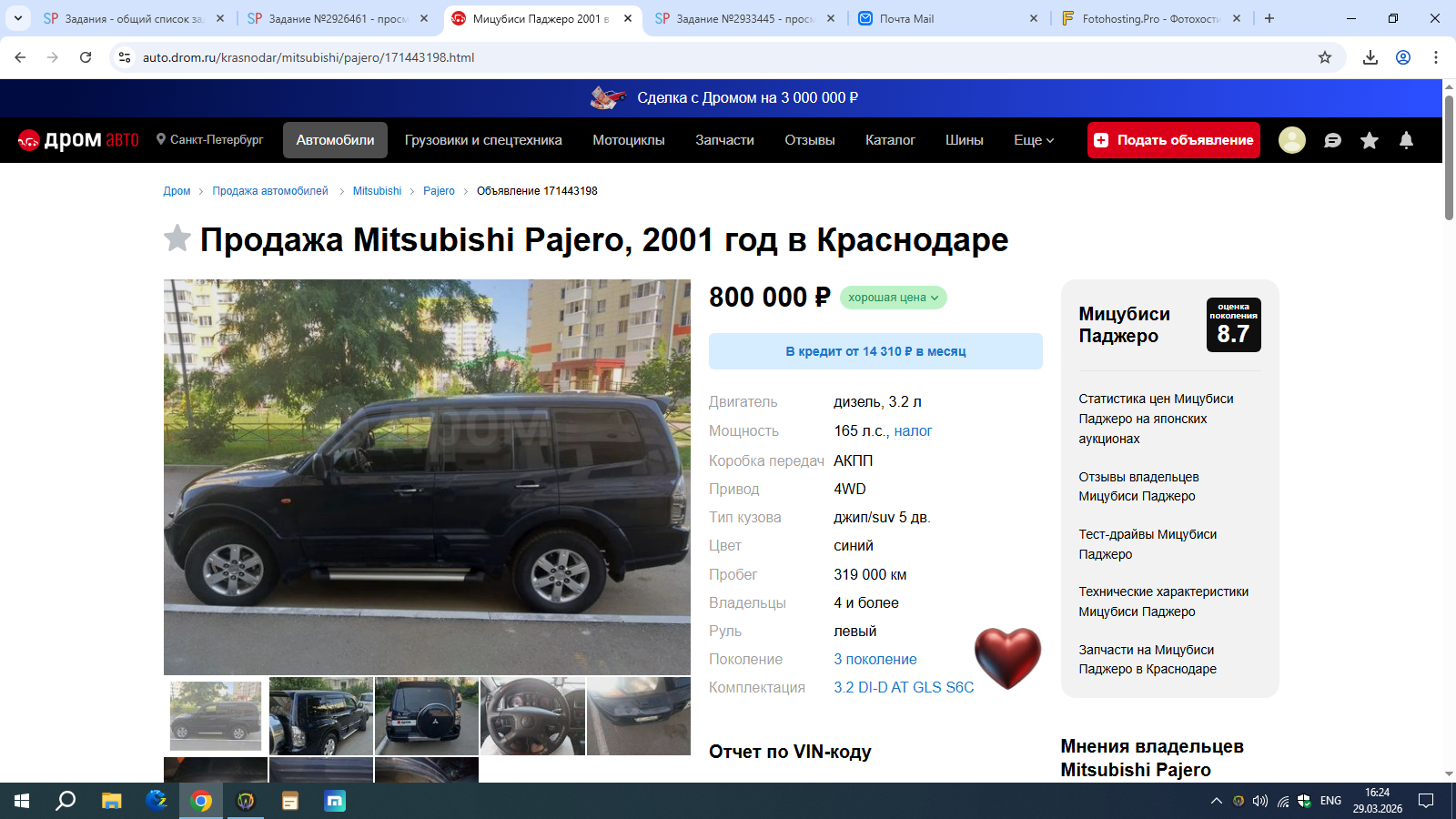Open Запчасти на Мицубиси Паджеро link
The height and width of the screenshot is (819, 1456).
point(1148,660)
